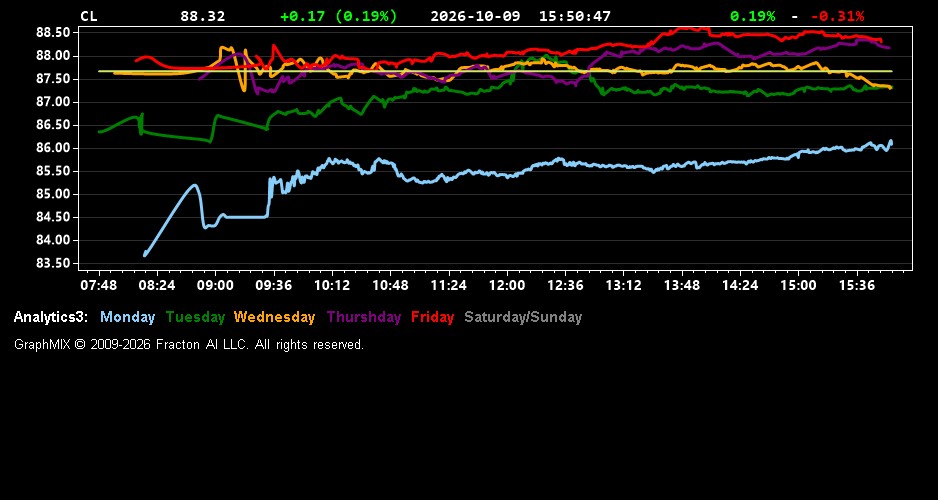The width and height of the screenshot is (938, 500).
Task: Click the Analytics3 label
Action: (x=51, y=318)
